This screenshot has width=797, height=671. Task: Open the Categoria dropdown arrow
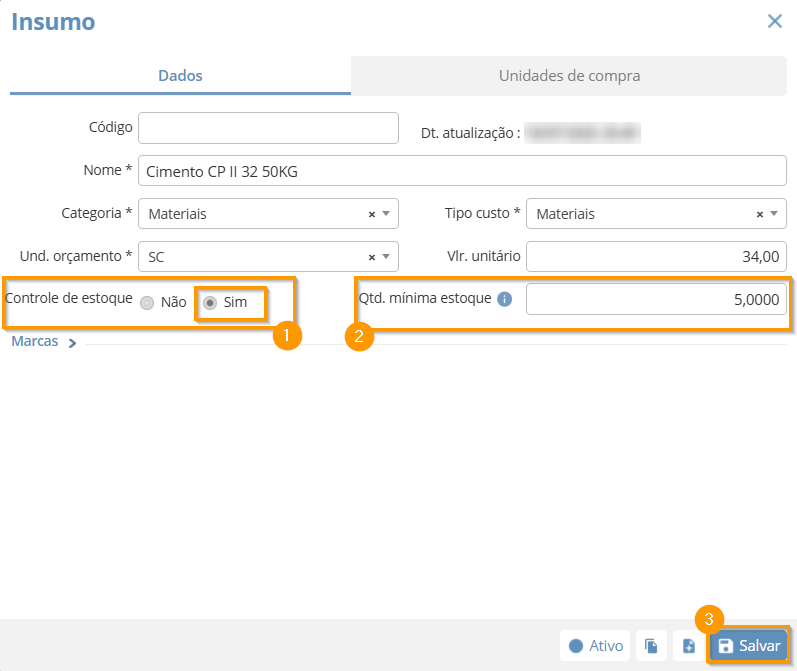[386, 214]
